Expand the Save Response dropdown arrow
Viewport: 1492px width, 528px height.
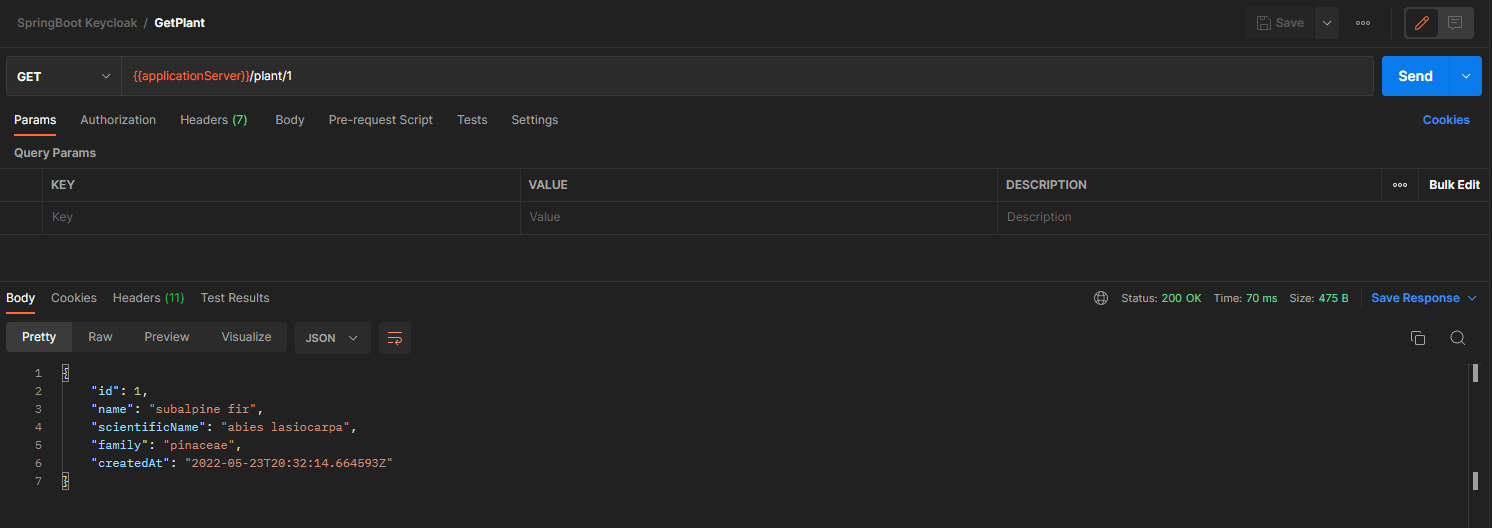(1472, 298)
